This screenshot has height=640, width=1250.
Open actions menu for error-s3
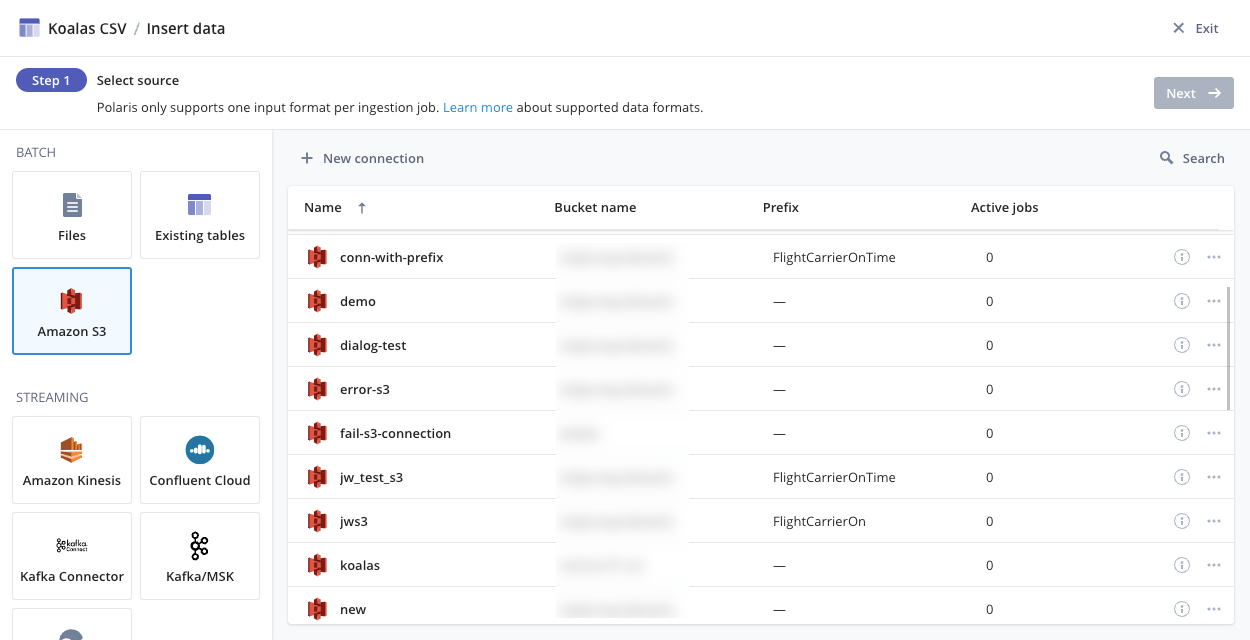(1214, 389)
